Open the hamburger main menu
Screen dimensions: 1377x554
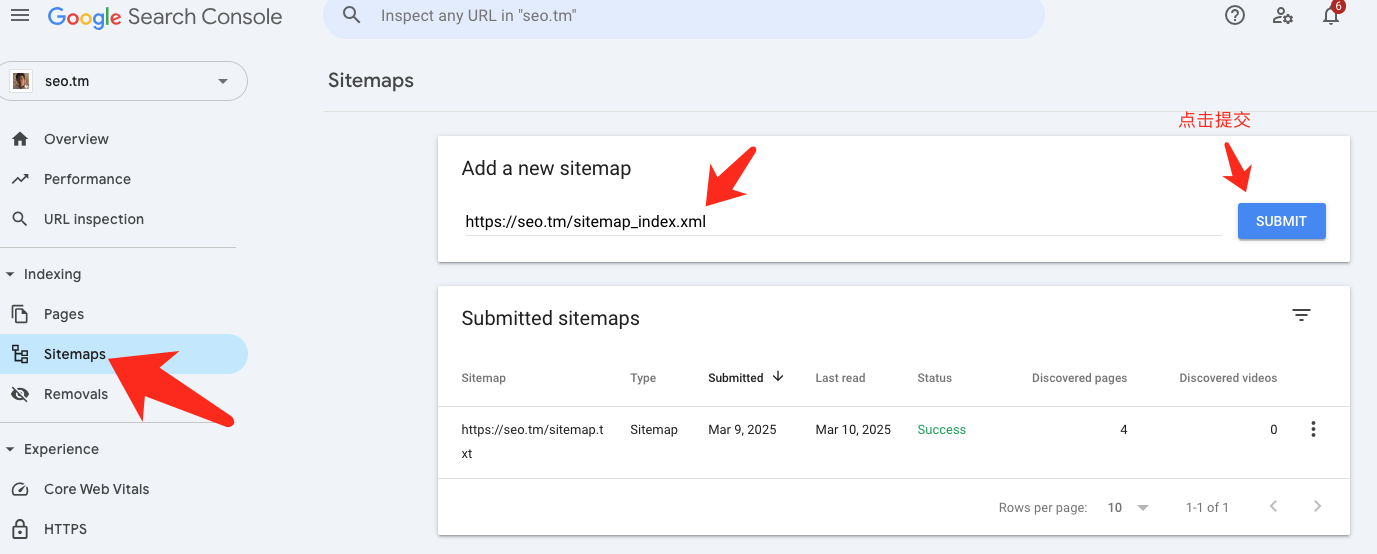(x=20, y=16)
